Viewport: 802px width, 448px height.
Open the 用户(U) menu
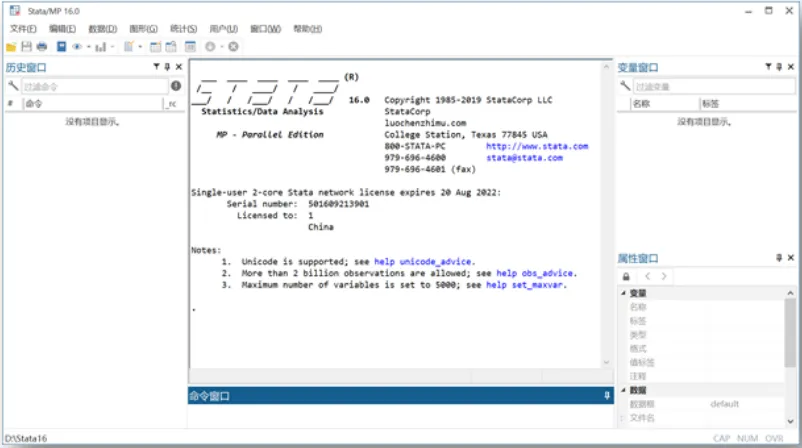click(224, 29)
